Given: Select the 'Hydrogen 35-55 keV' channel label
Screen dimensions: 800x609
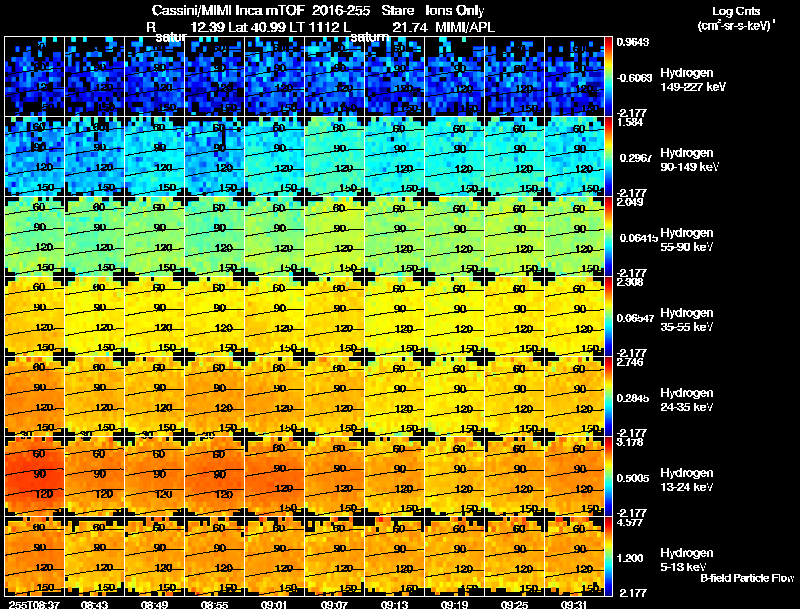Looking at the screenshot, I should [x=687, y=320].
